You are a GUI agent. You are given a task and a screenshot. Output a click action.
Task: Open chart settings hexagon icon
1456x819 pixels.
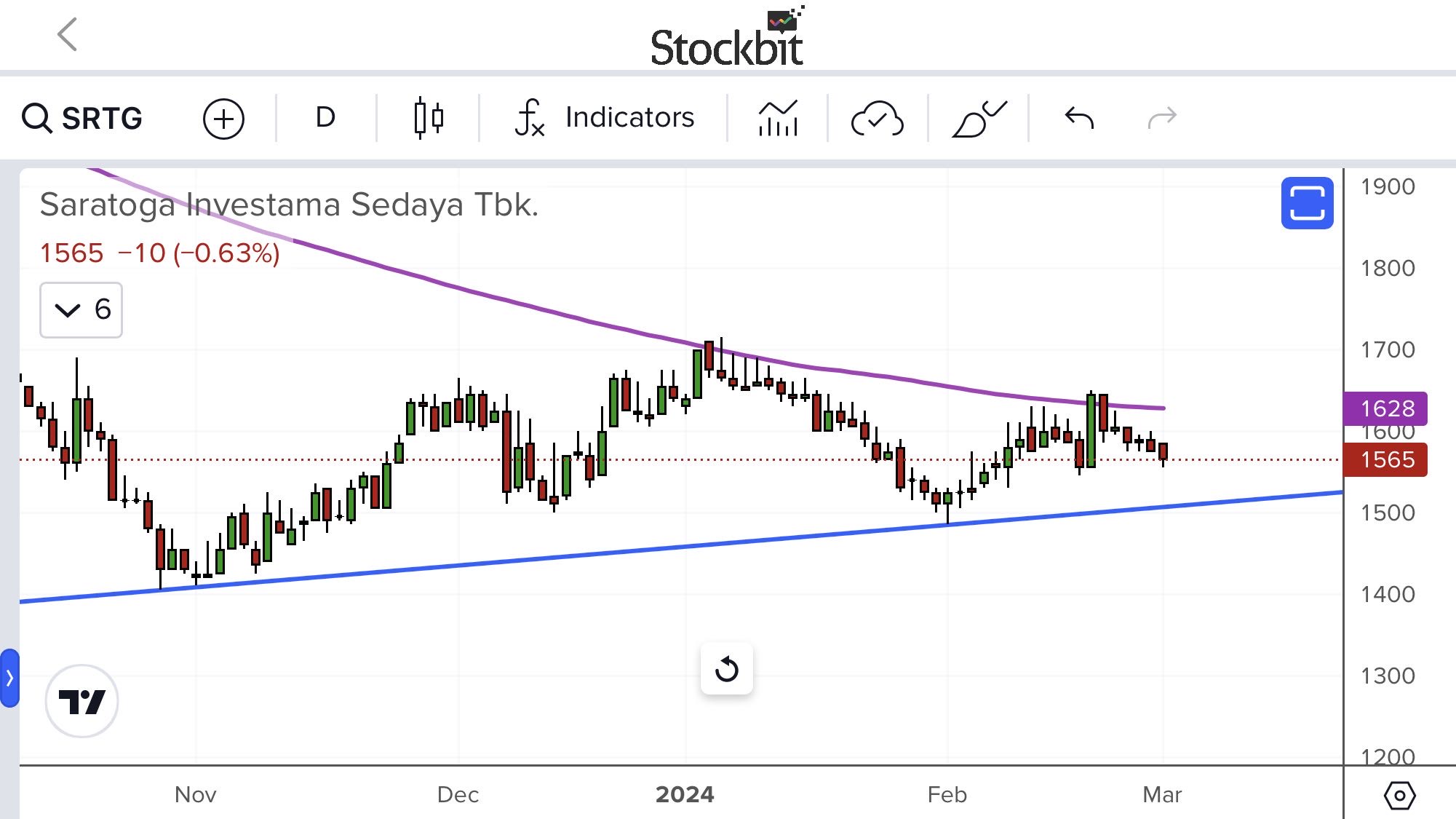(x=1399, y=795)
